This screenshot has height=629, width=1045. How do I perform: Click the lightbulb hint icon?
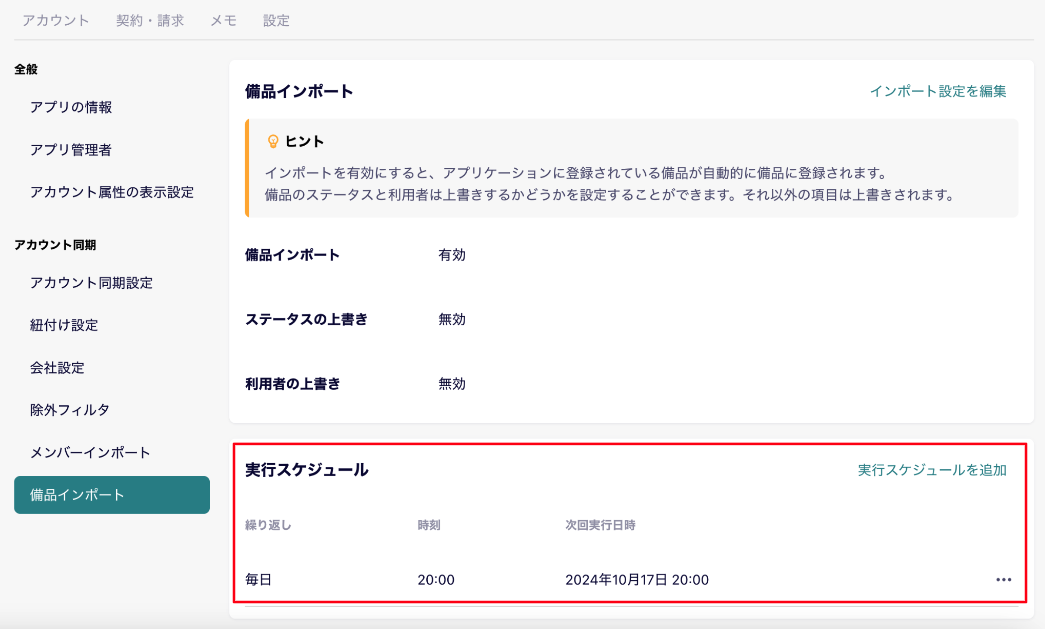pyautogui.click(x=272, y=142)
